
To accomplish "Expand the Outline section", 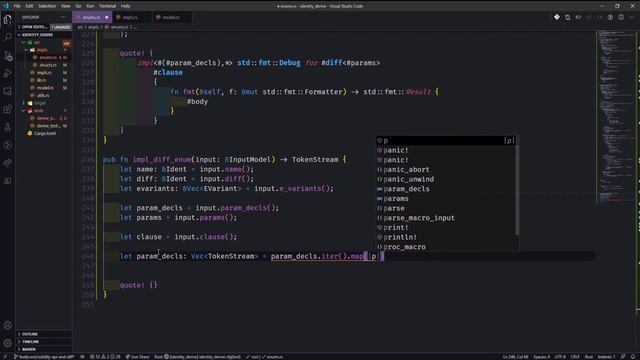I will pyautogui.click(x=44, y=334).
